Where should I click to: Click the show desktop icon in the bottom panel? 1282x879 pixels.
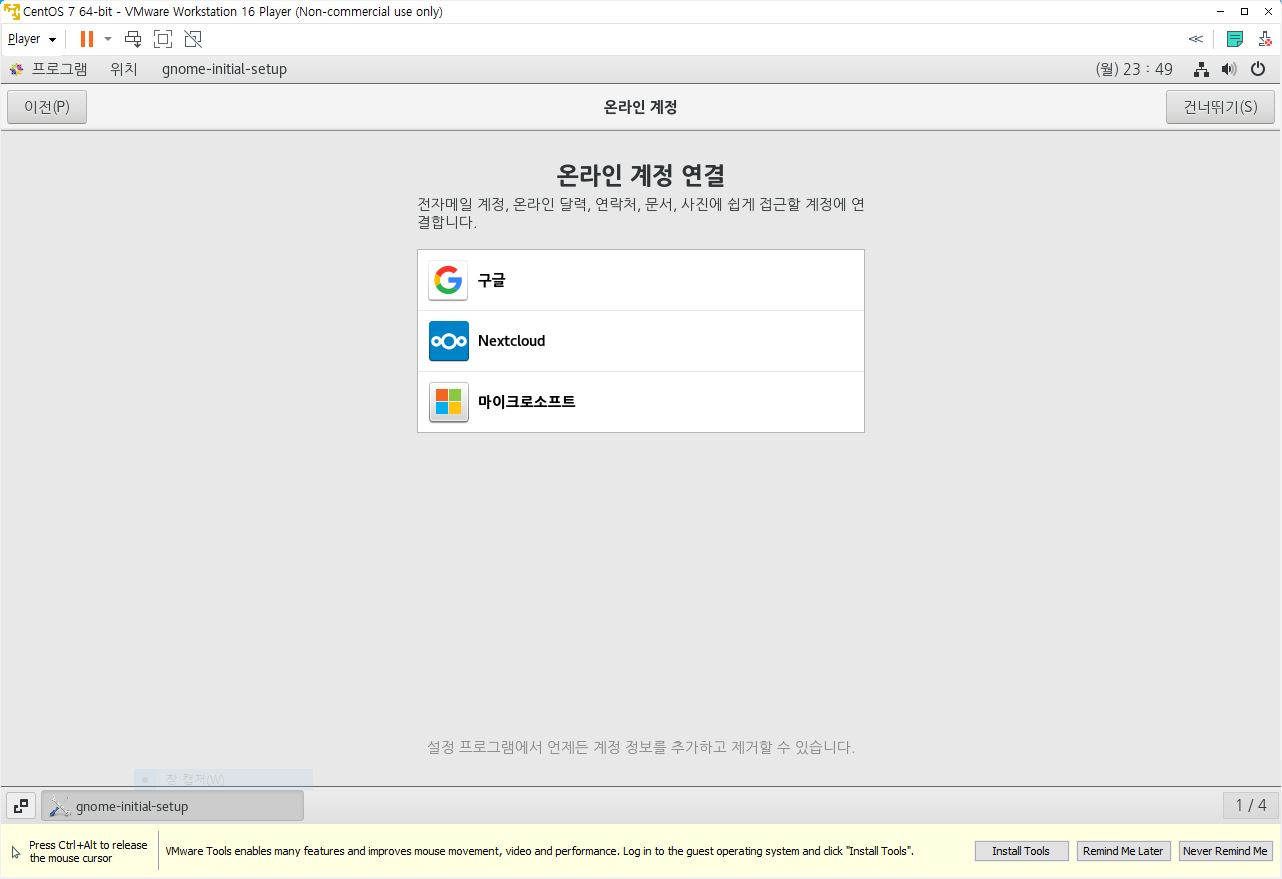[21, 805]
